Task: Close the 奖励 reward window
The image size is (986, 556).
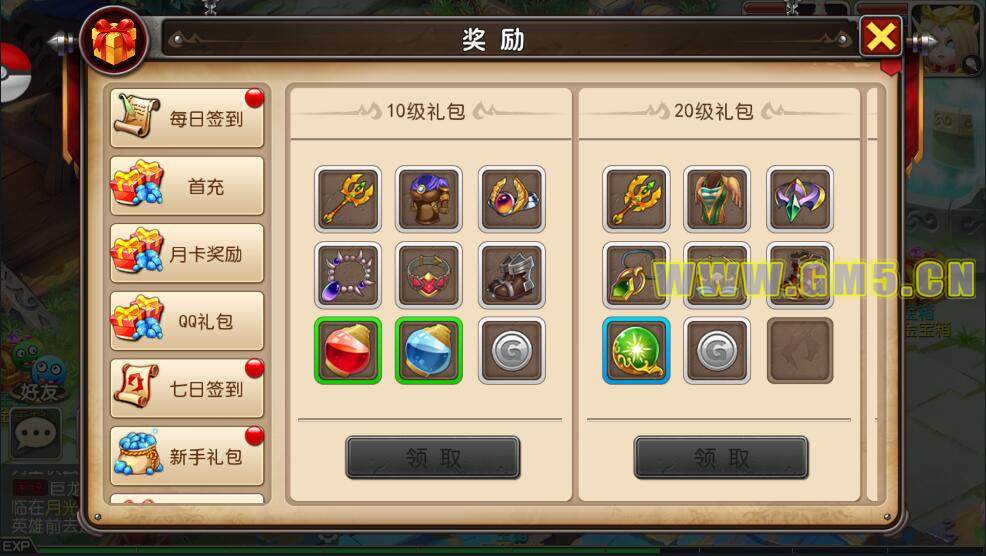Action: point(880,36)
